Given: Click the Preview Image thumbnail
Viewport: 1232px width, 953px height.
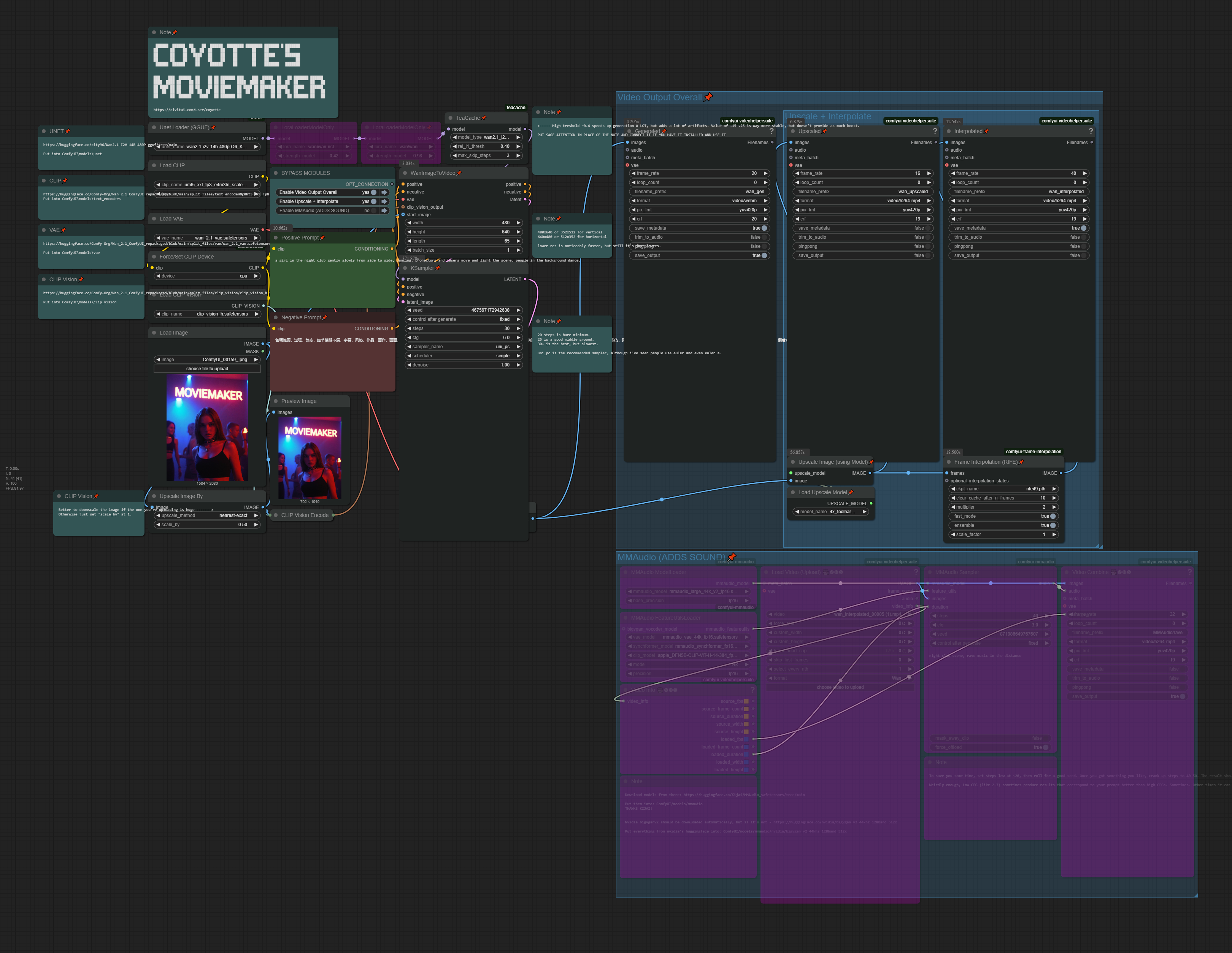Looking at the screenshot, I should [x=310, y=457].
